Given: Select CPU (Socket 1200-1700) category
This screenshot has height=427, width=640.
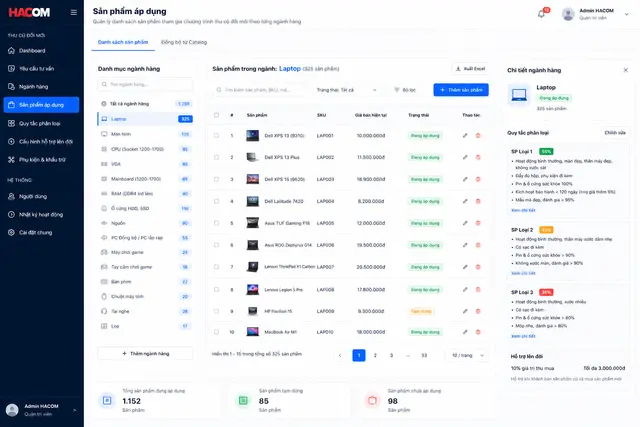Looking at the screenshot, I should 145,149.
